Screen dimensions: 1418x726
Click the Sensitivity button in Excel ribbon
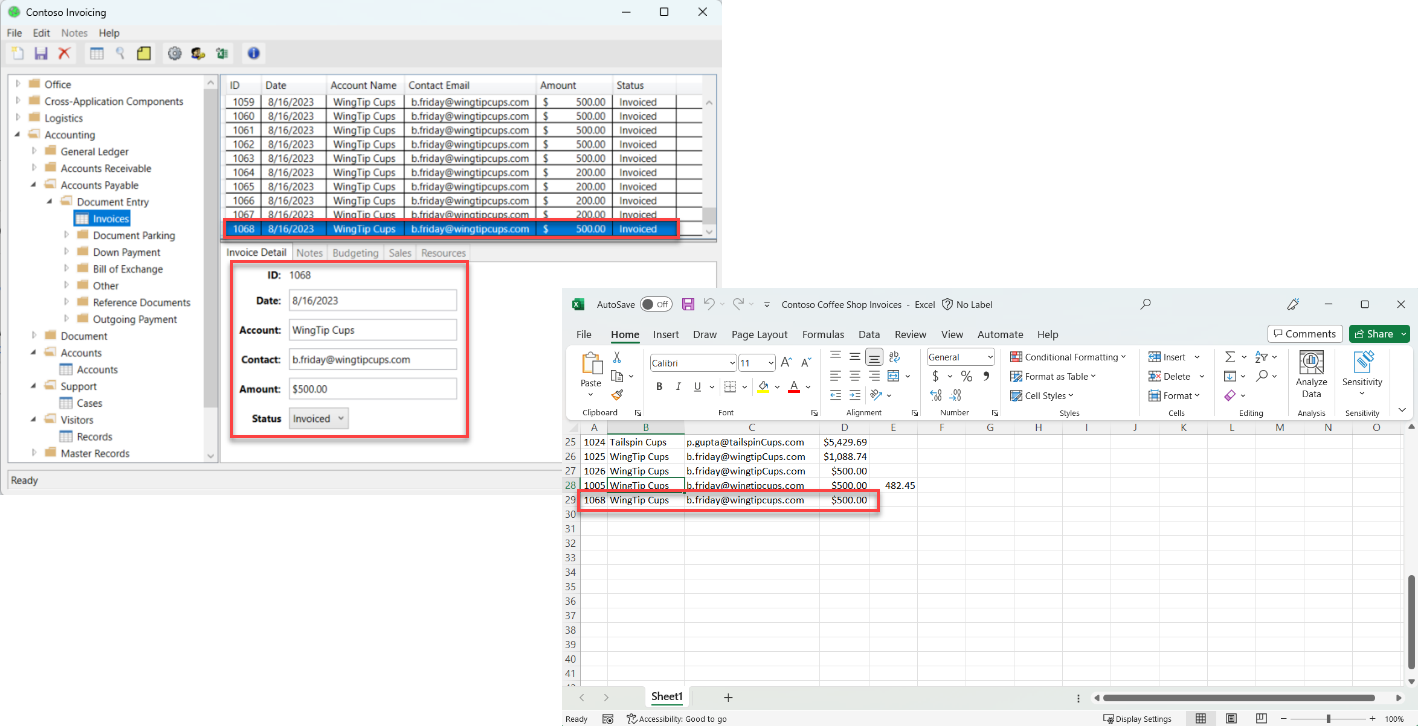pos(1362,374)
